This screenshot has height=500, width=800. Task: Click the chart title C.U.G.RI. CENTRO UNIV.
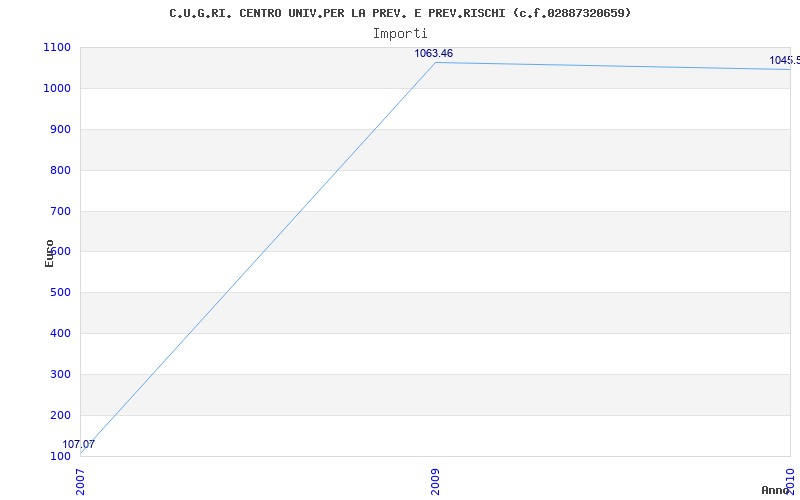(x=400, y=13)
